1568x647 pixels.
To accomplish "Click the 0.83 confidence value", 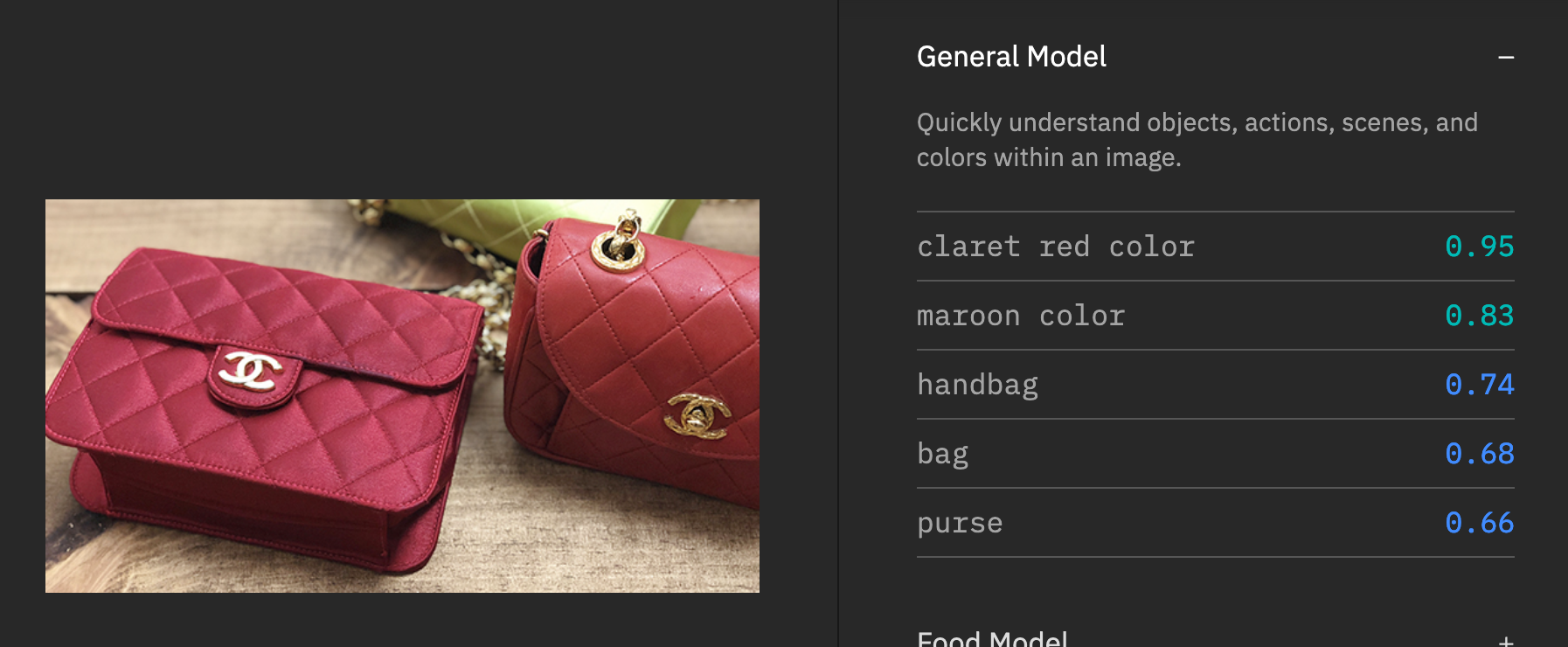I will pyautogui.click(x=1479, y=316).
